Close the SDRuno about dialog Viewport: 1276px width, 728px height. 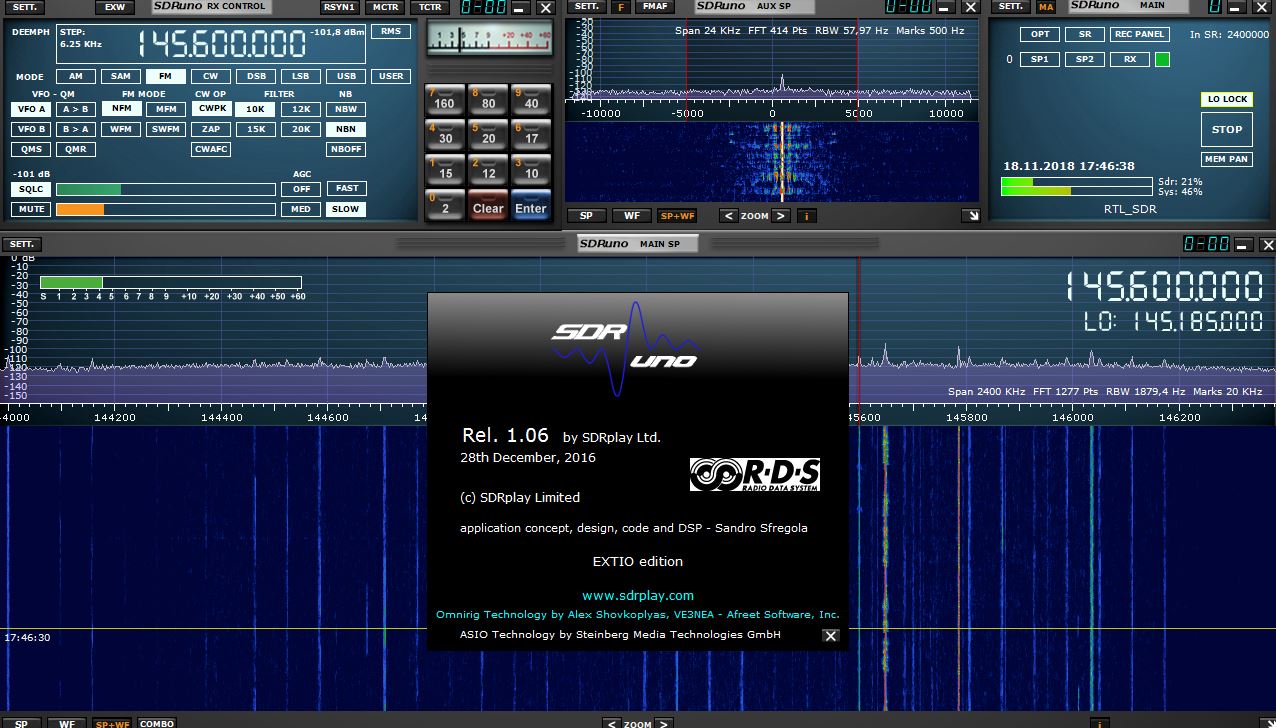(830, 635)
